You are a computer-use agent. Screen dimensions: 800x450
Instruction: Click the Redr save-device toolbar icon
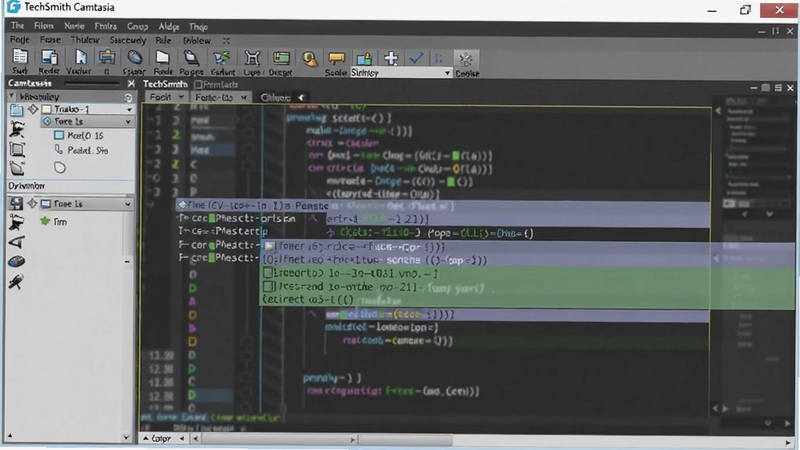pyautogui.click(x=49, y=57)
